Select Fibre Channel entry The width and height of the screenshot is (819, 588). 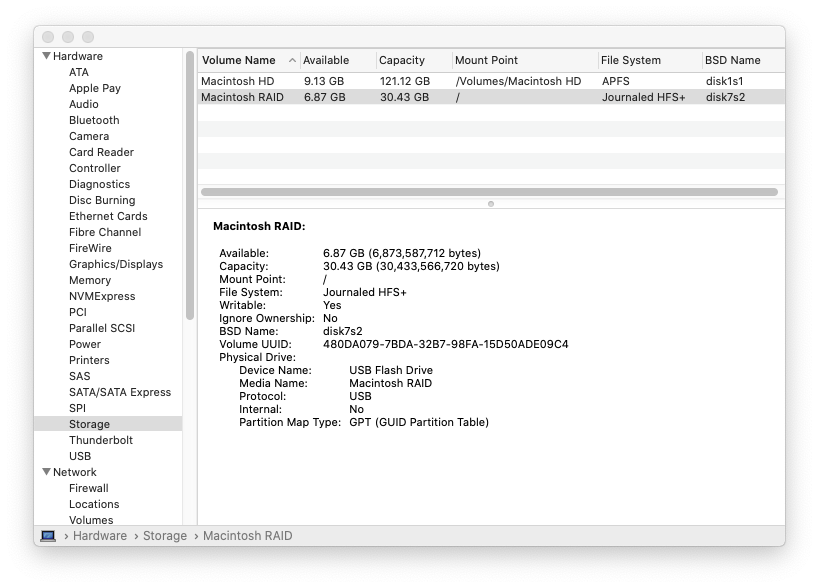tap(105, 232)
